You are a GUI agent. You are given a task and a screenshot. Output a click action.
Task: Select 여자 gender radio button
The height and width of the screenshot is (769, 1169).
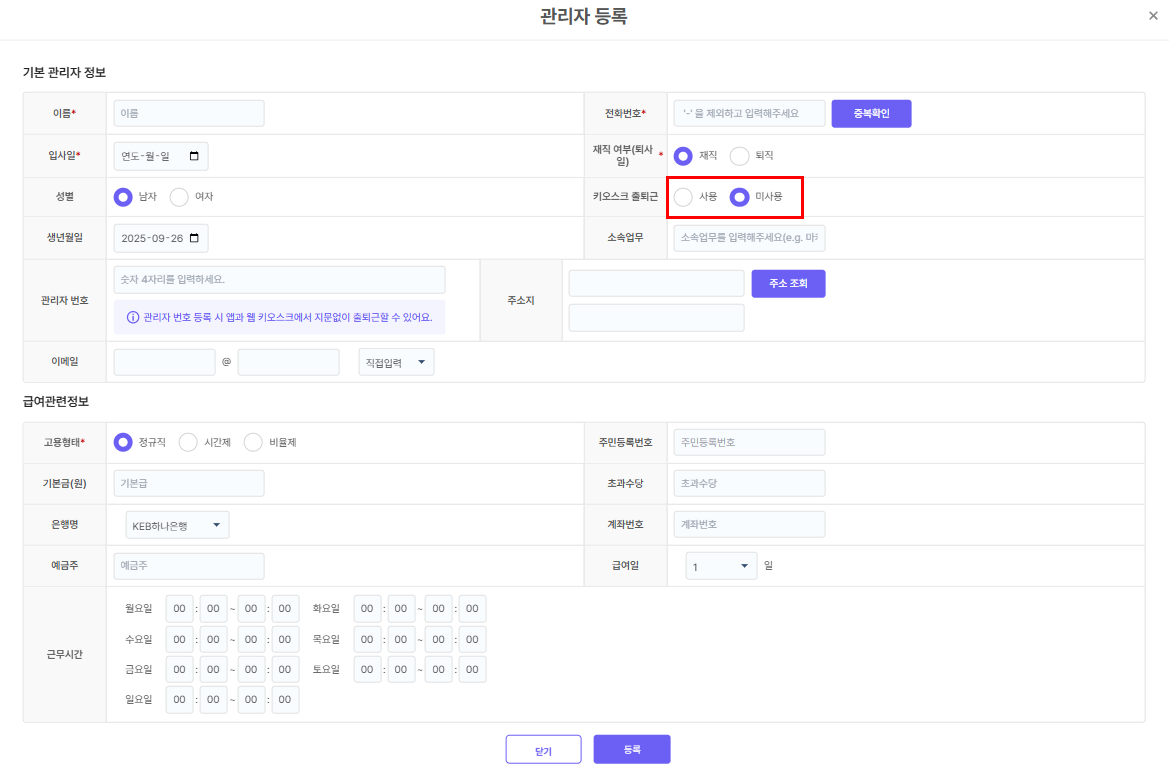point(180,197)
